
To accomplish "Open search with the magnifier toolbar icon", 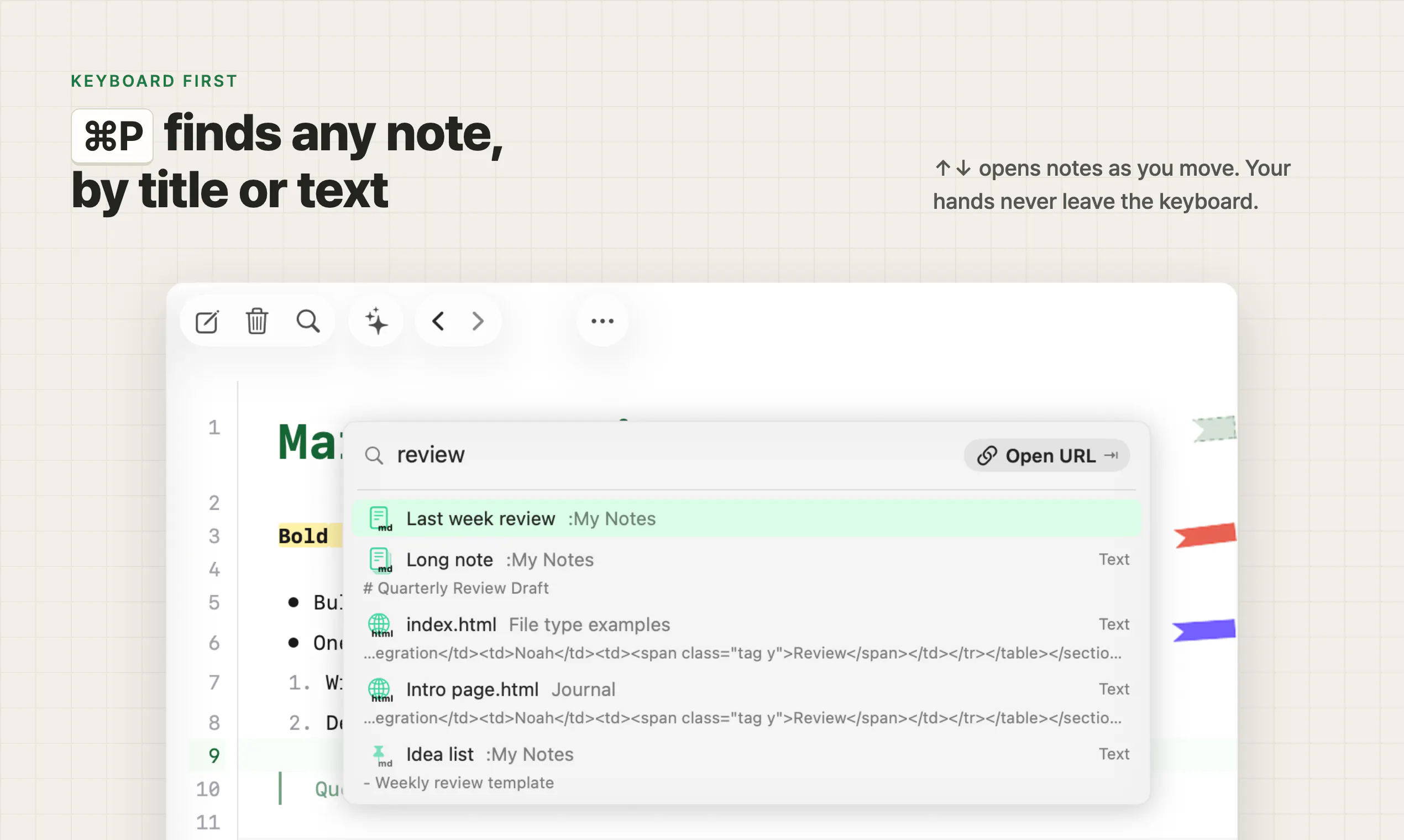I will point(308,321).
